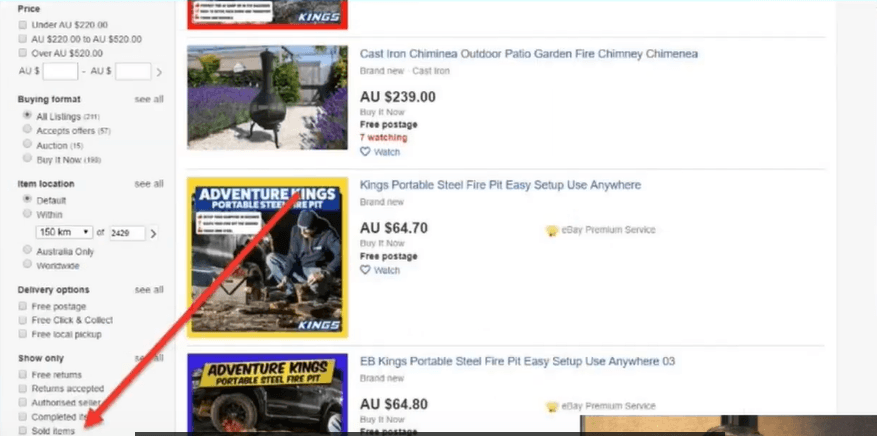Click the heart Watch icon under Cast Iron Chiminea
Image resolution: width=877 pixels, height=436 pixels.
[x=365, y=151]
